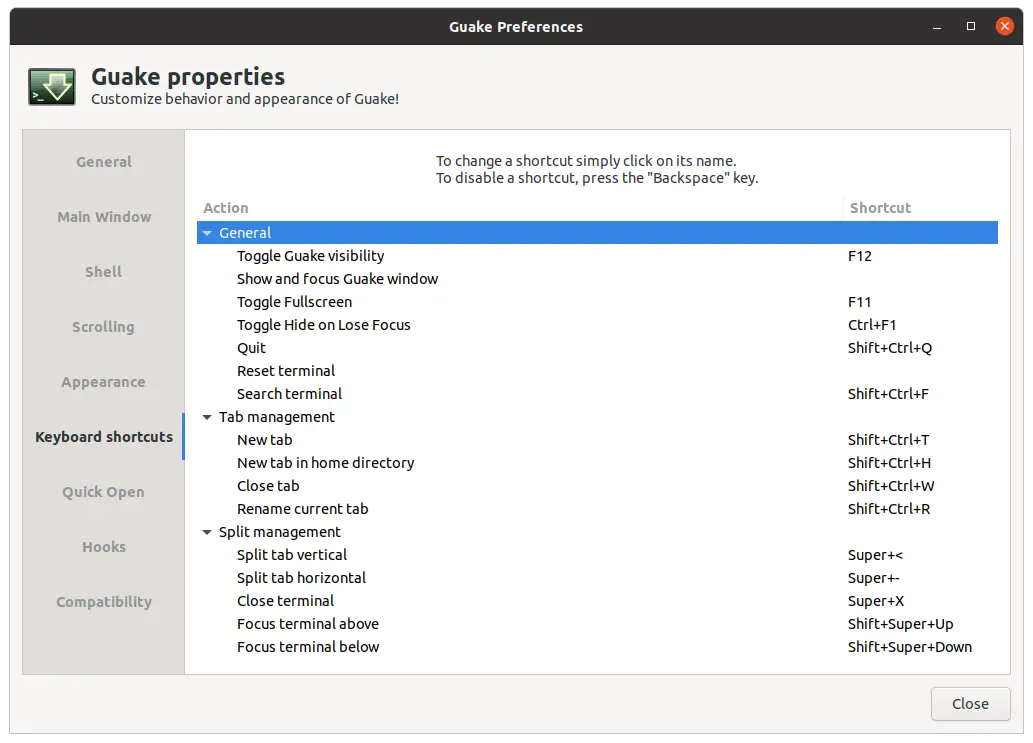This screenshot has width=1033, height=743.
Task: Collapse the General shortcuts group
Action: click(207, 233)
